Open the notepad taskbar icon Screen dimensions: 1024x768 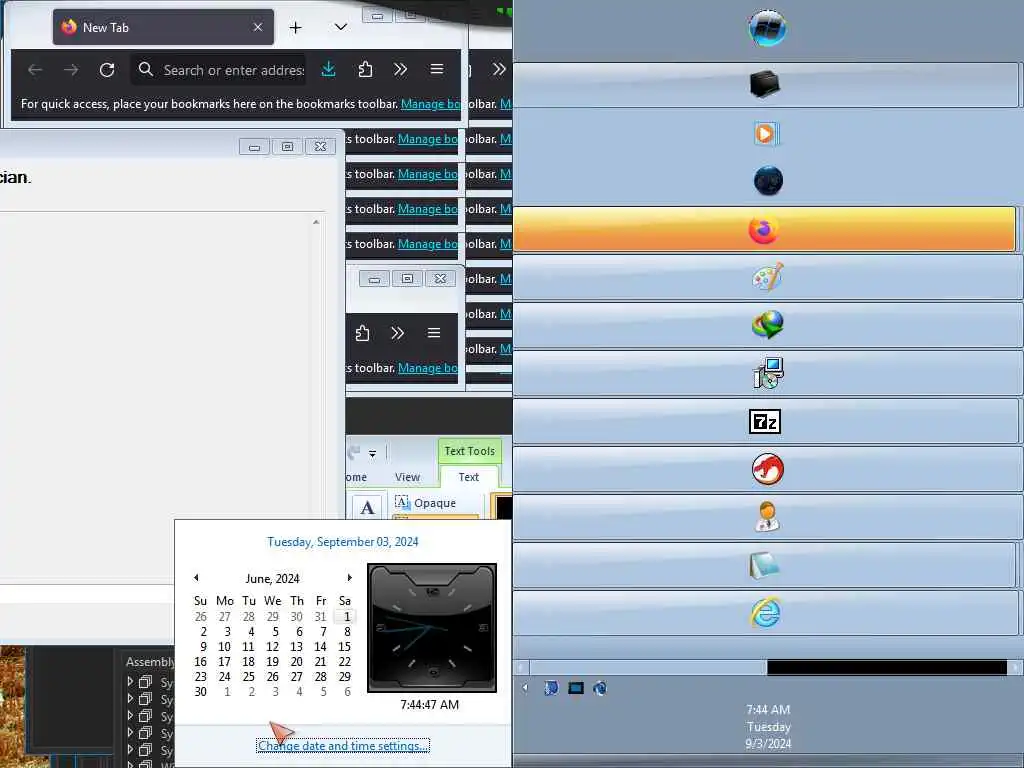click(764, 566)
